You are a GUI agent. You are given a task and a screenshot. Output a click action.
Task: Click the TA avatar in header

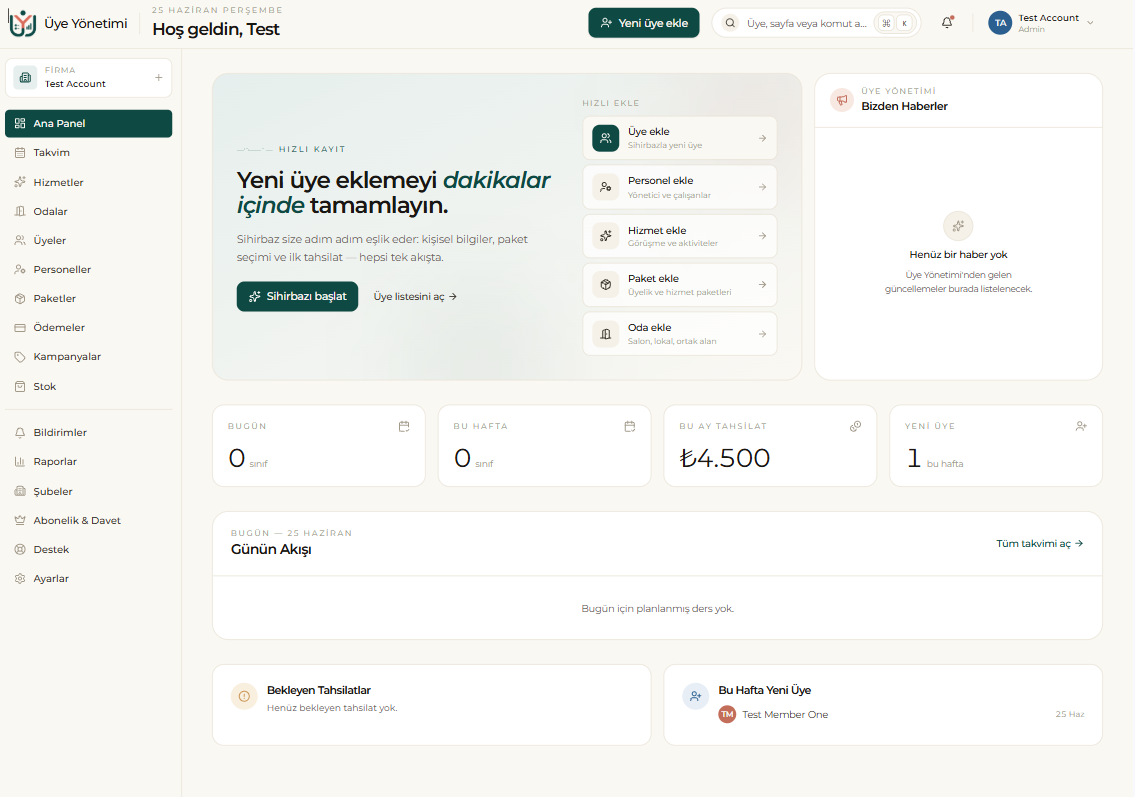coord(1000,22)
